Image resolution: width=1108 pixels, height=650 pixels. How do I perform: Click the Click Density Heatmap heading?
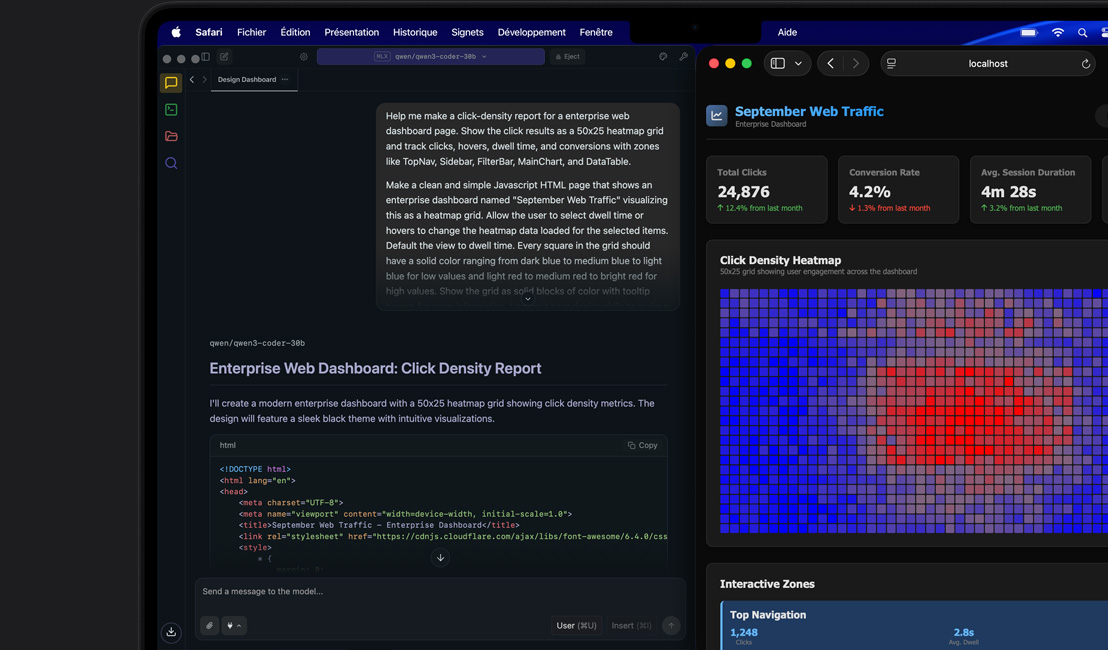coord(780,260)
